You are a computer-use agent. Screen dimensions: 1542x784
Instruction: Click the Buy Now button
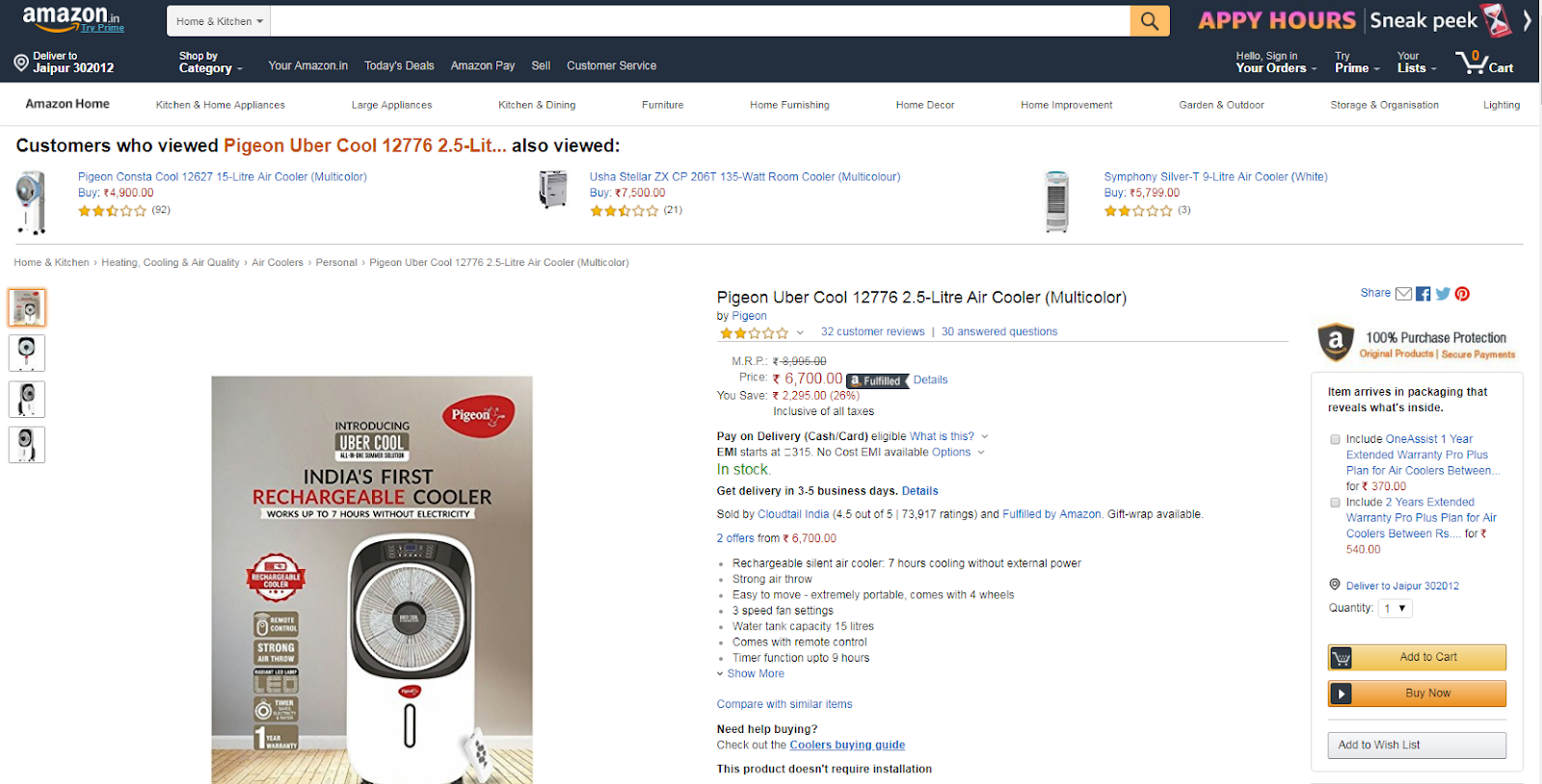click(1417, 693)
